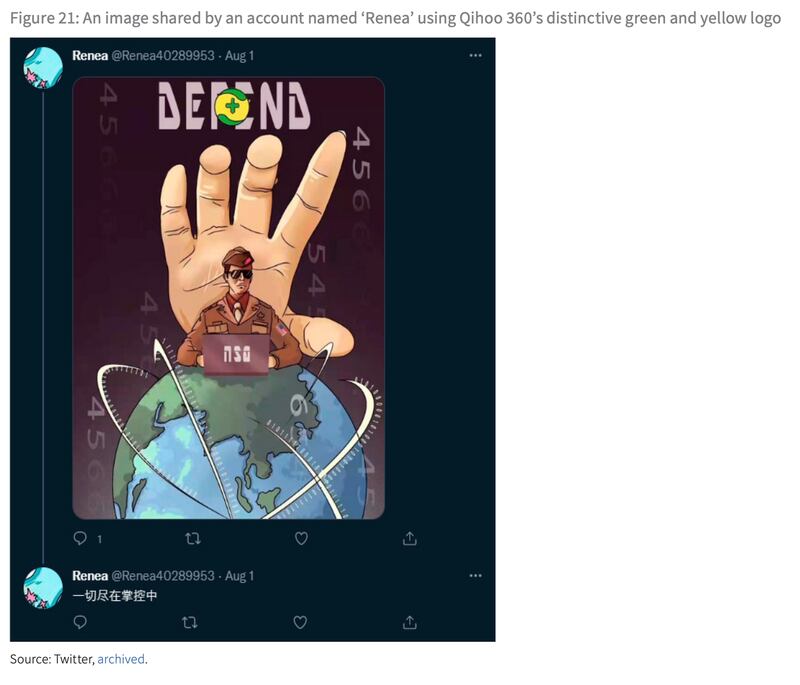Like the second tweet with Chinese text
This screenshot has height=685, width=800.
(x=300, y=622)
